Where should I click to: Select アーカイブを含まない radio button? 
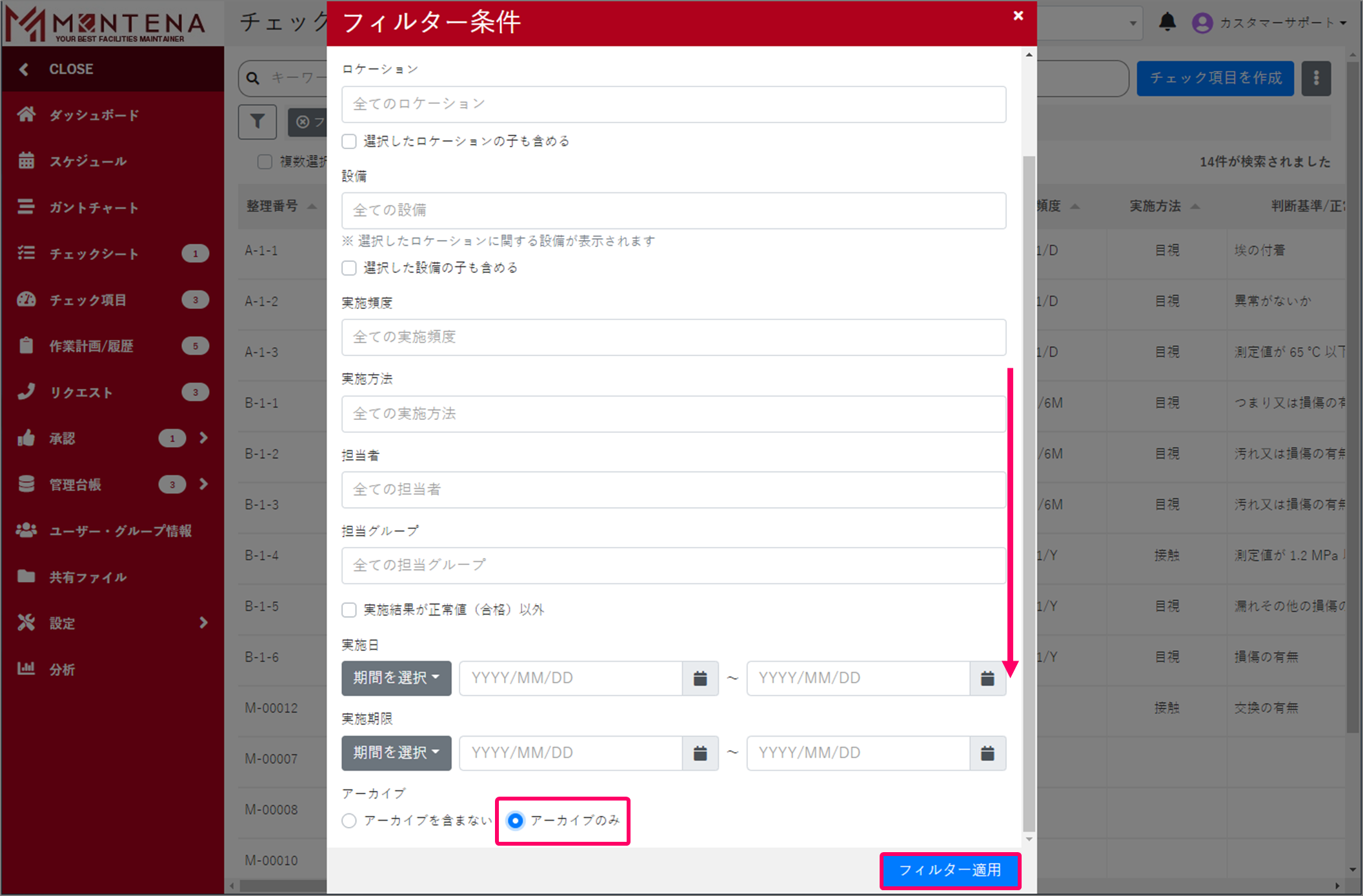[349, 821]
